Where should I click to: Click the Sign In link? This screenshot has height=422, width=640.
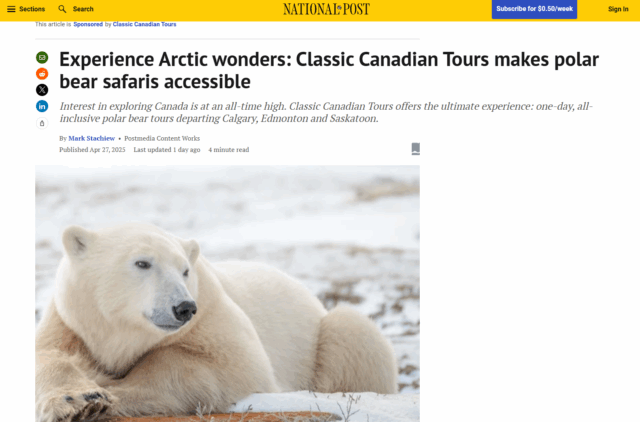(618, 9)
